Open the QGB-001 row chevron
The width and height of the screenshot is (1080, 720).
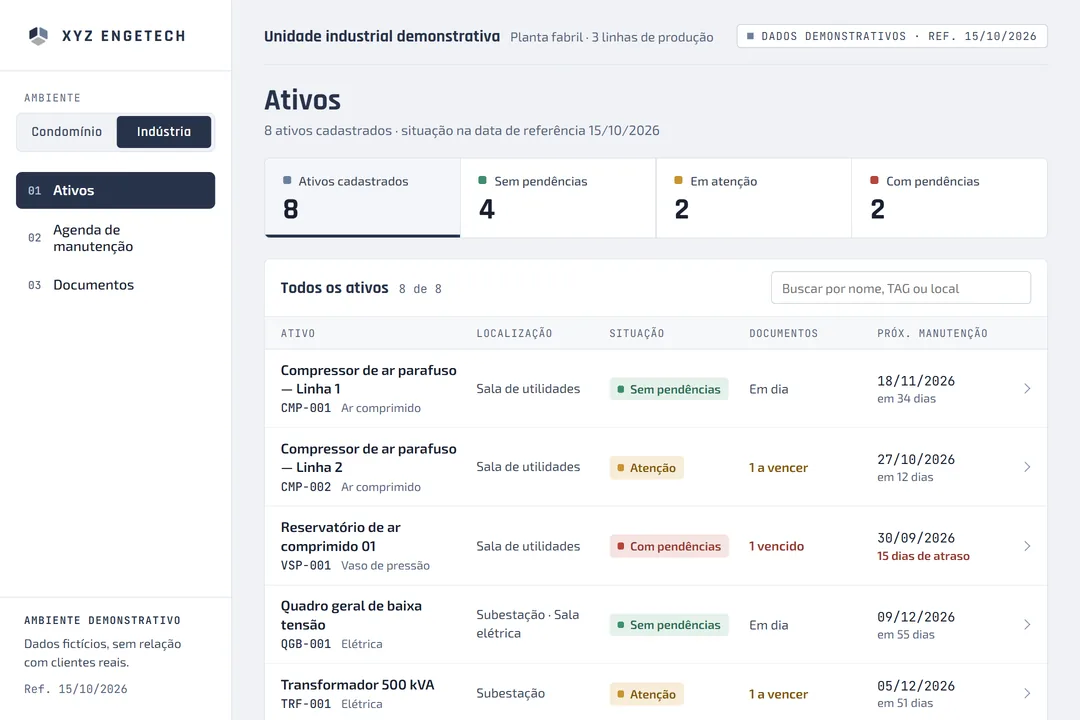1027,624
